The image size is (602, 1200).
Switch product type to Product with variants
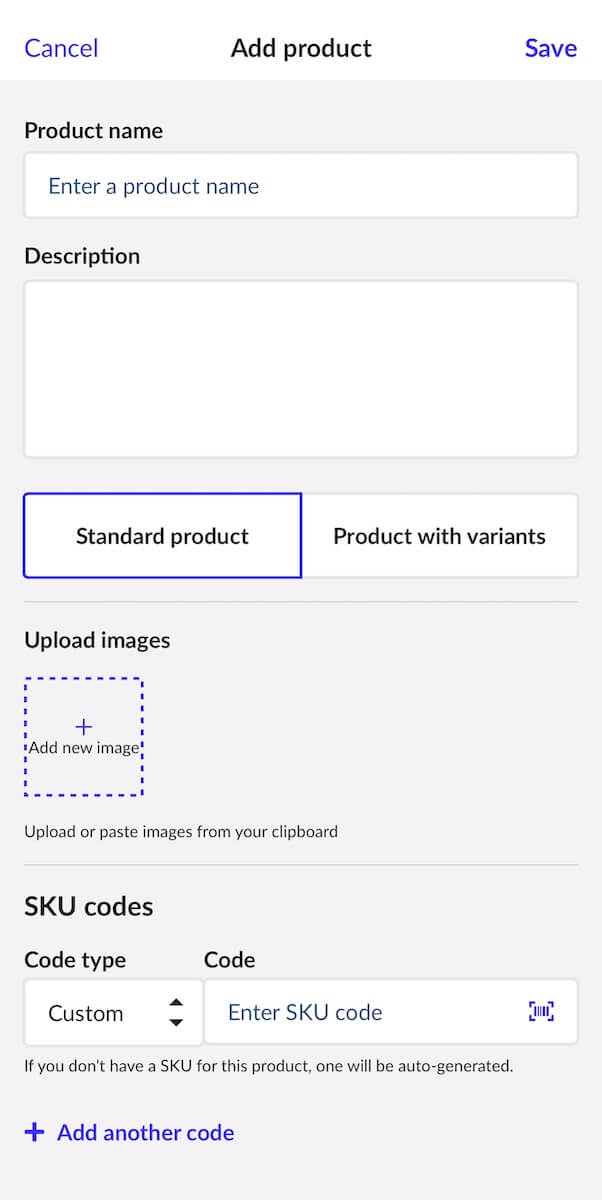tap(440, 535)
